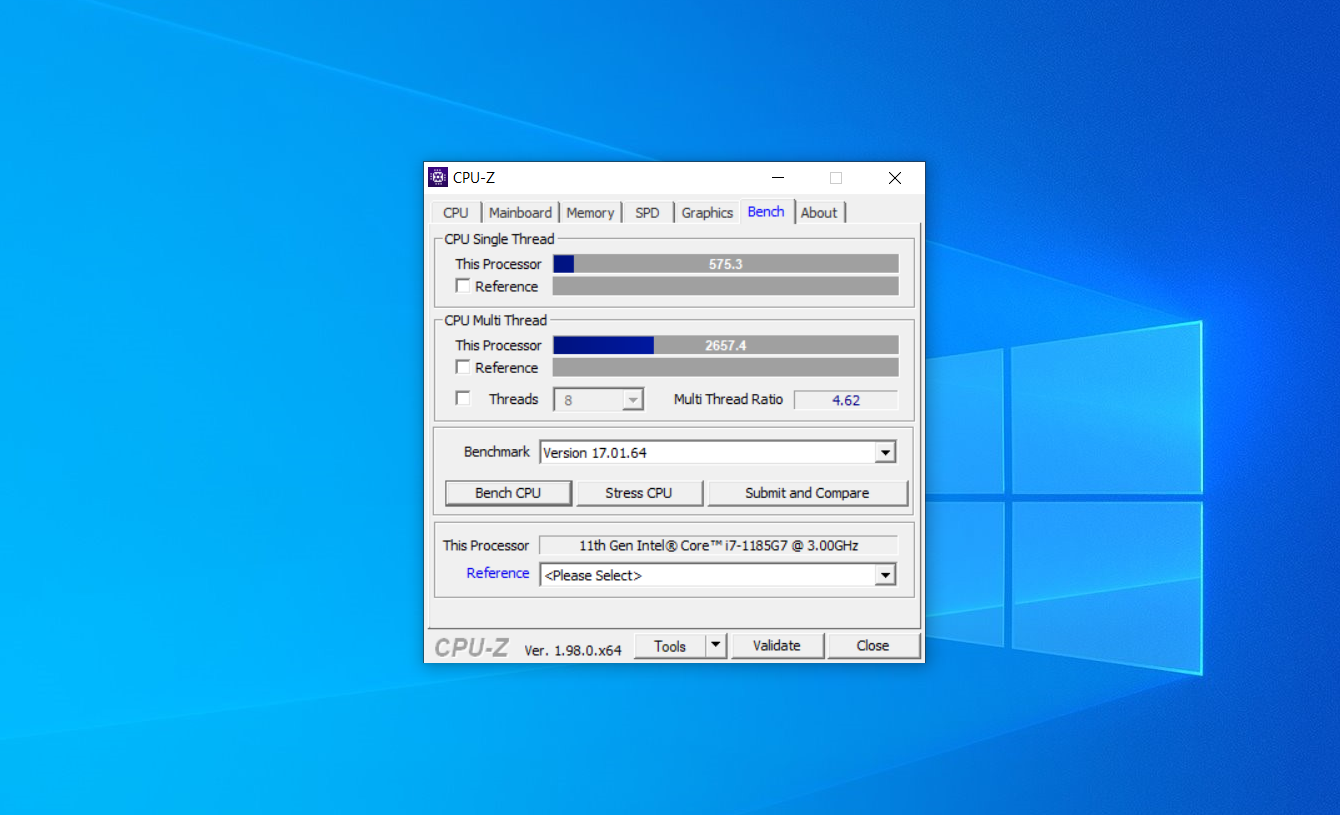Click the Validate button
1340x815 pixels.
point(777,646)
